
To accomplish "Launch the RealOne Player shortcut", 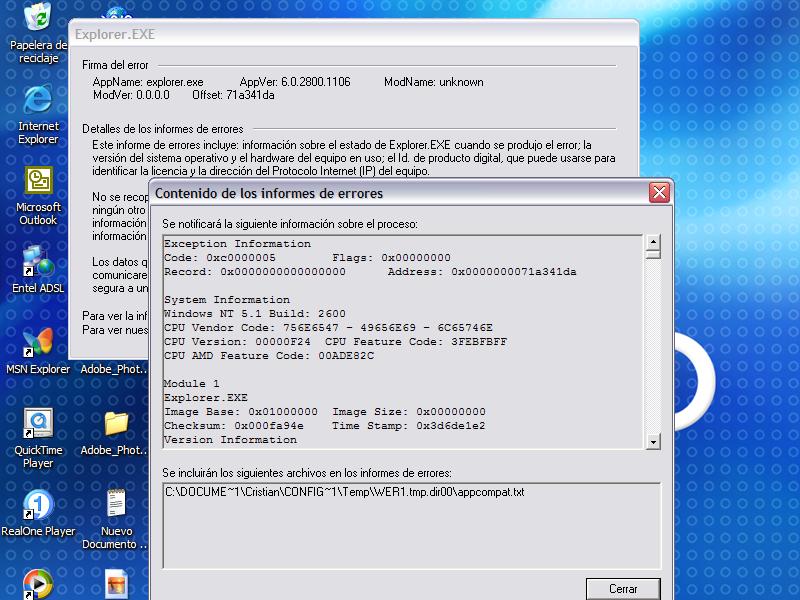I will tap(38, 506).
